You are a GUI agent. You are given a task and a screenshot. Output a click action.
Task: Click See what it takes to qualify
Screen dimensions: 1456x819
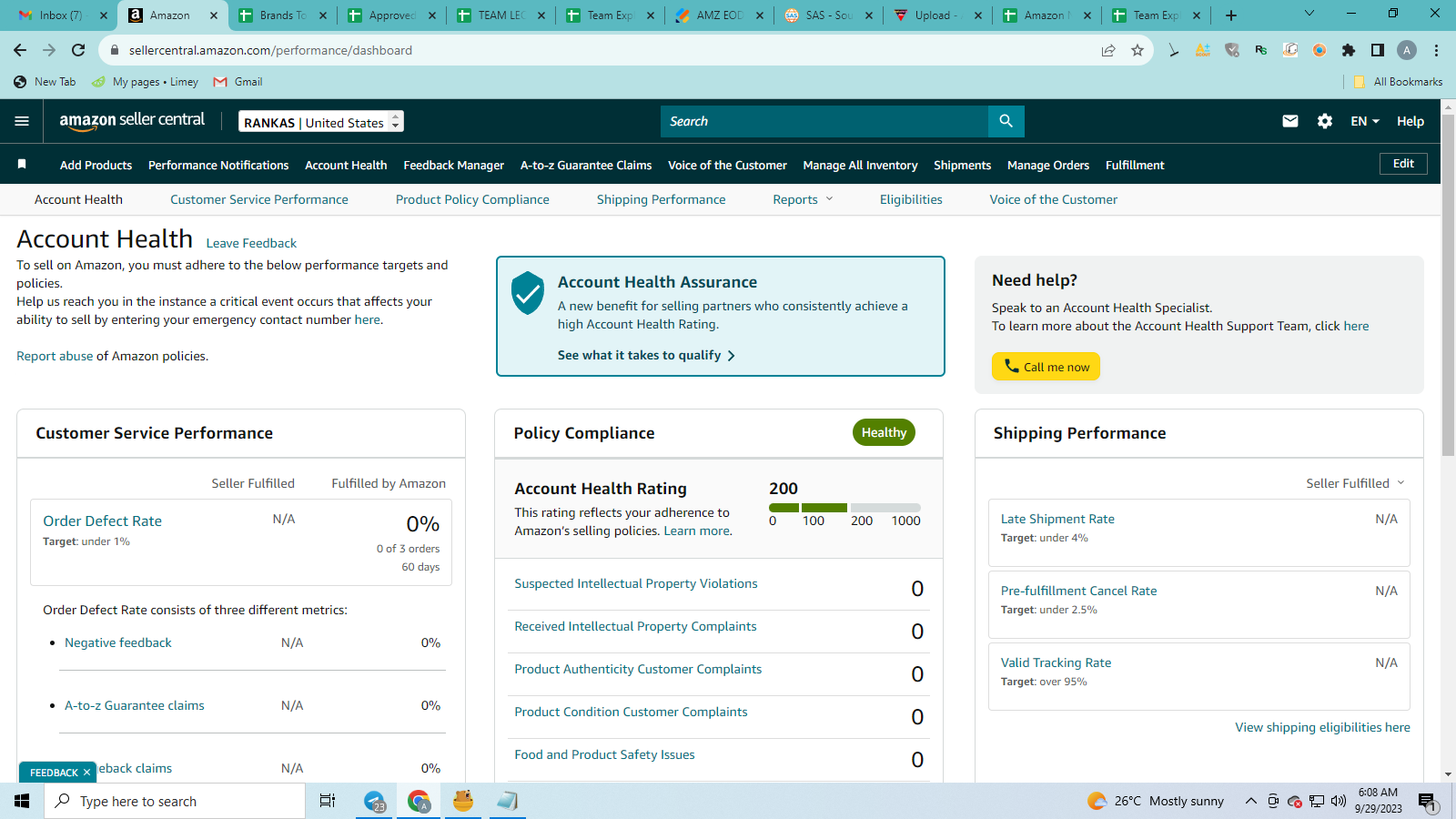tap(646, 355)
